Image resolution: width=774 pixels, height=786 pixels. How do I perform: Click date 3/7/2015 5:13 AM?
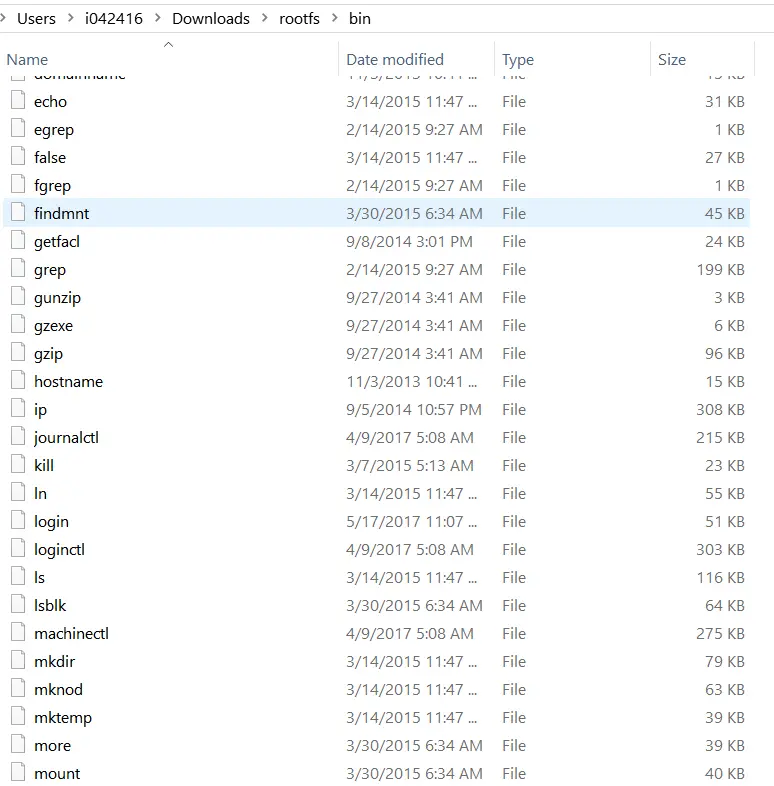(x=410, y=466)
